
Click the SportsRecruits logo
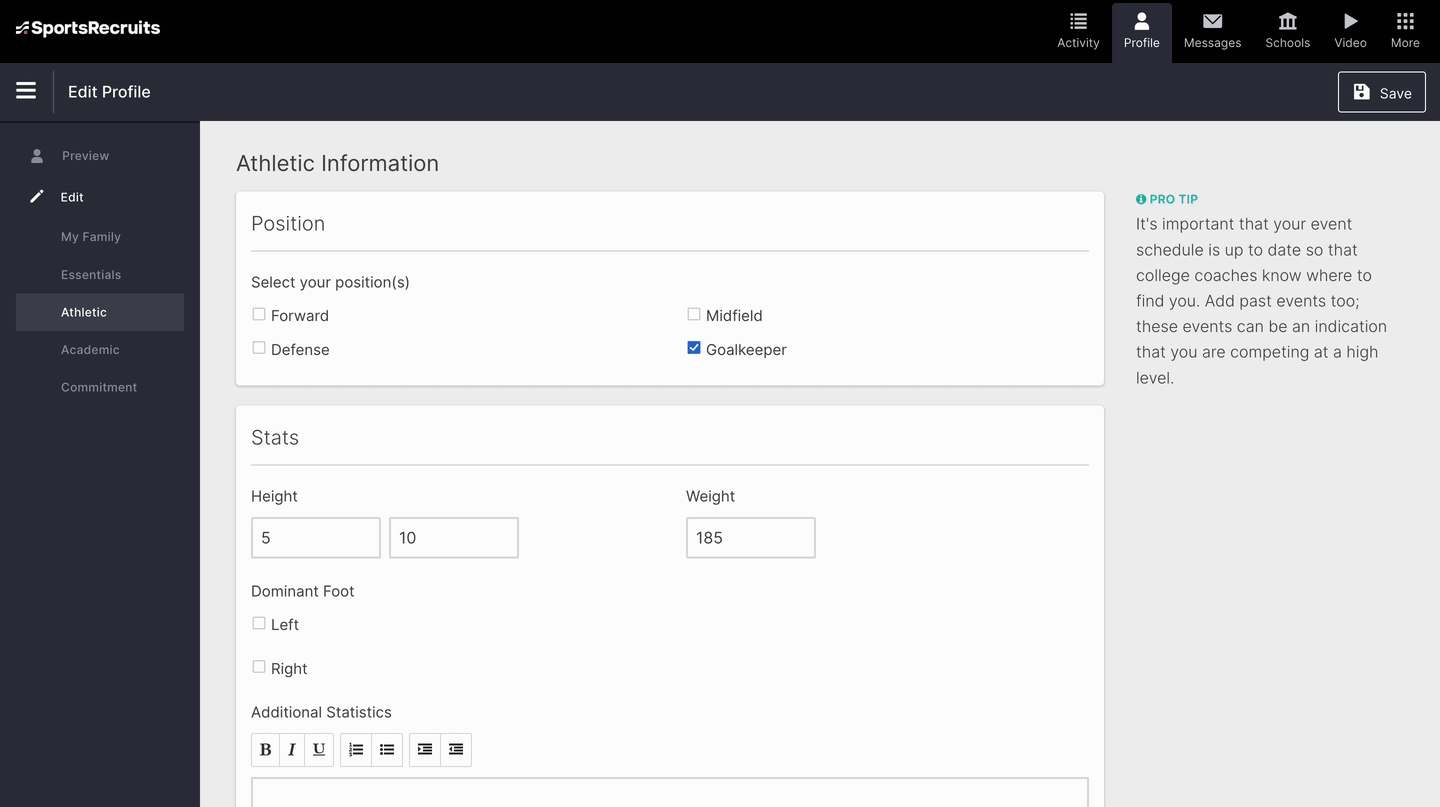coord(88,28)
